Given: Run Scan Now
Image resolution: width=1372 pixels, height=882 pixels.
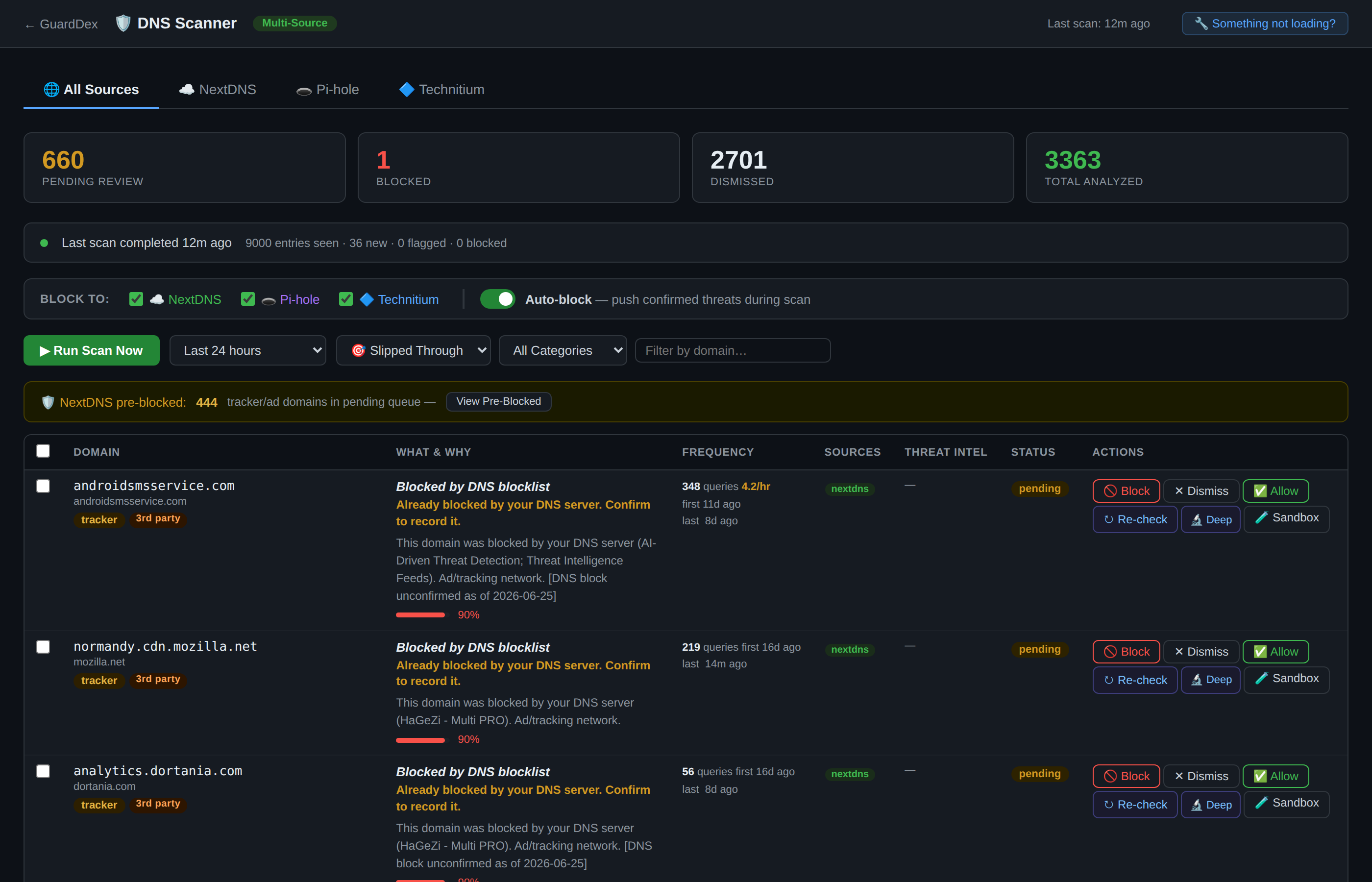Looking at the screenshot, I should (91, 350).
